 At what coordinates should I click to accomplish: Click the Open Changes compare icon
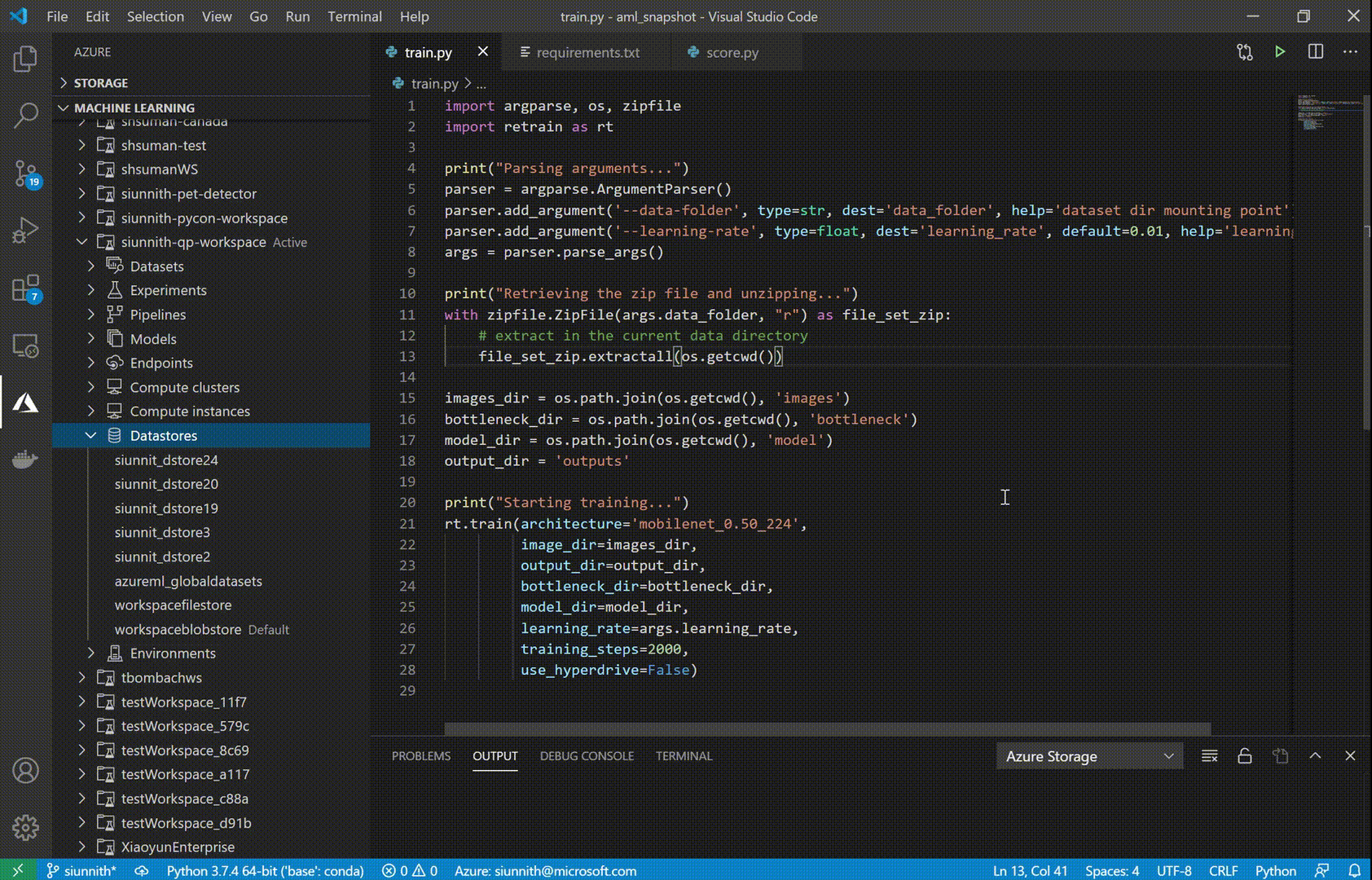click(x=1244, y=52)
